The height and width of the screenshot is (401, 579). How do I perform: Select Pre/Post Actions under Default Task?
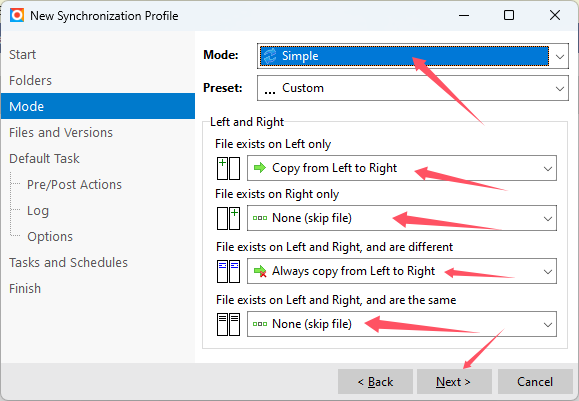(74, 185)
